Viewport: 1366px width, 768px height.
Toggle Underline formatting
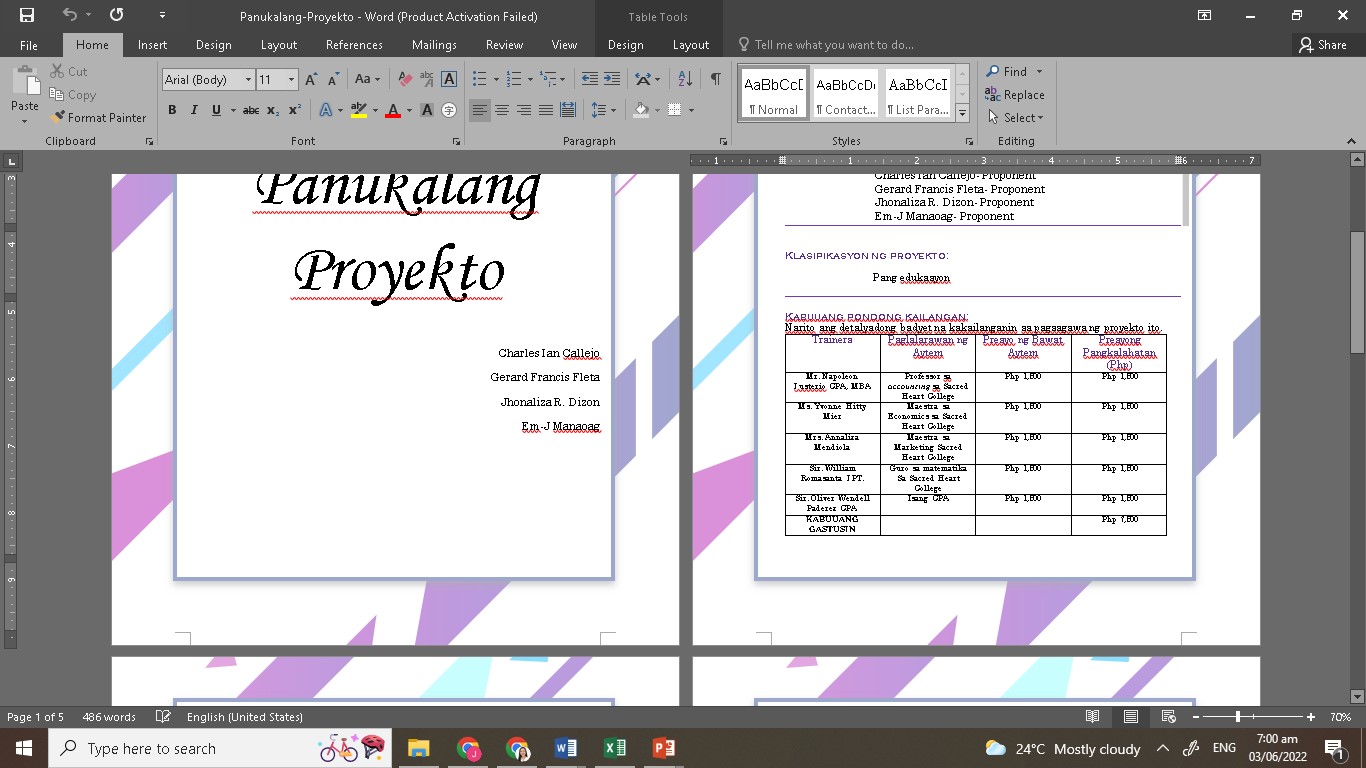[216, 110]
